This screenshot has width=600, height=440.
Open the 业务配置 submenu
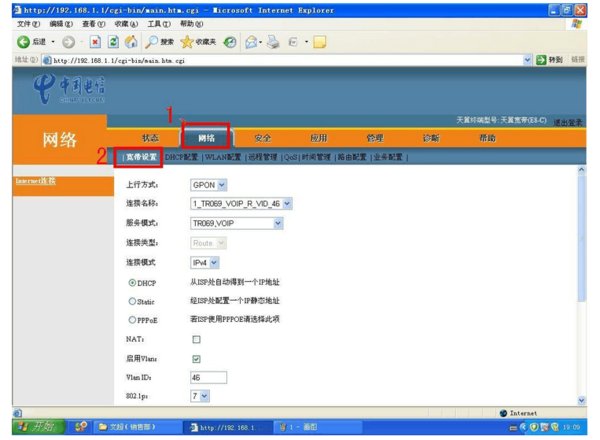click(388, 157)
